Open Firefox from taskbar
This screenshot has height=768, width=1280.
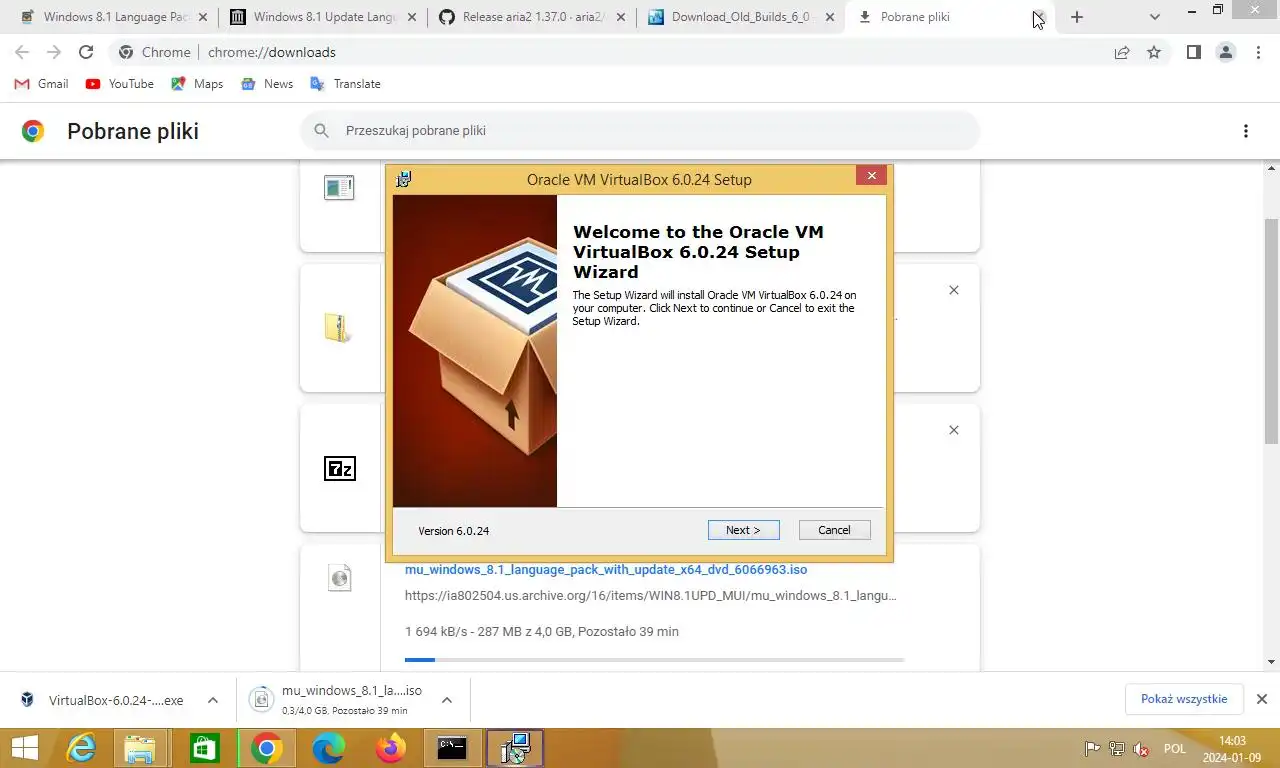click(390, 749)
